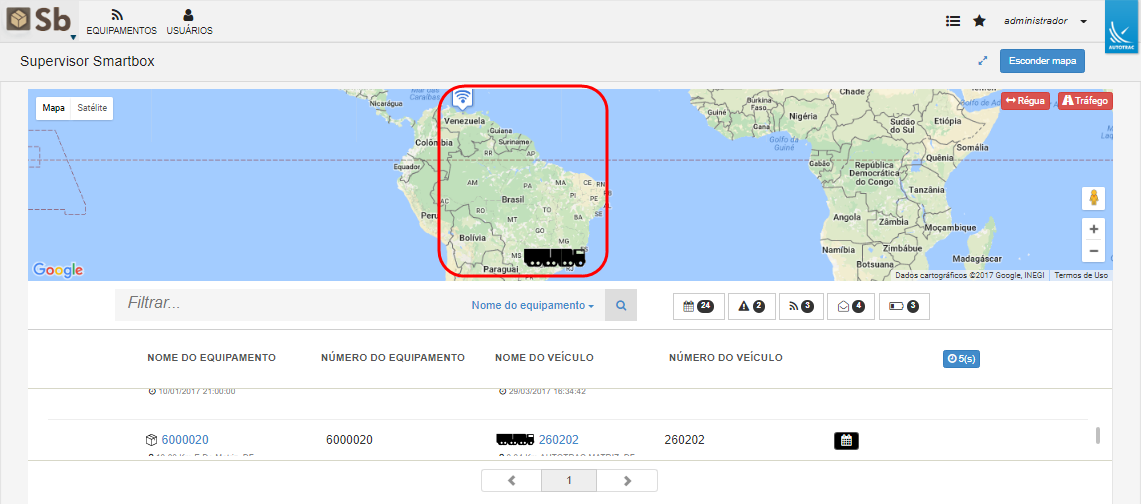Click the Autotrac logo

1121,27
